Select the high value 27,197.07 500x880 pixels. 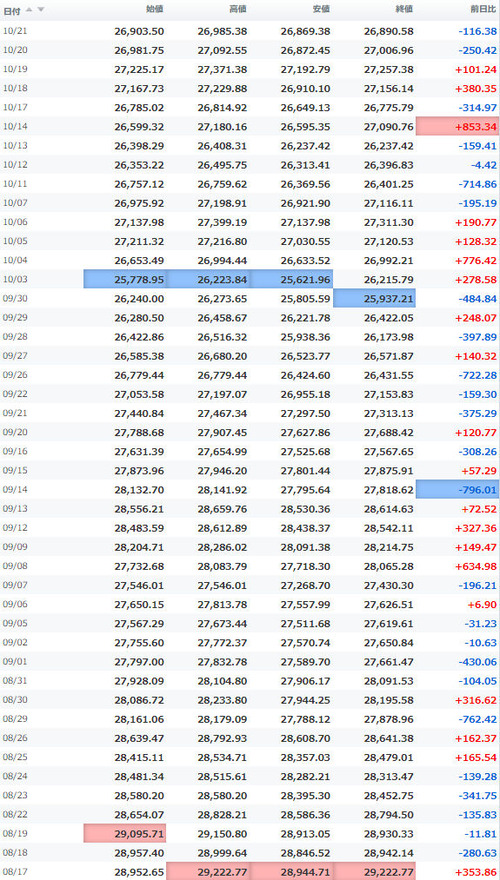point(222,394)
